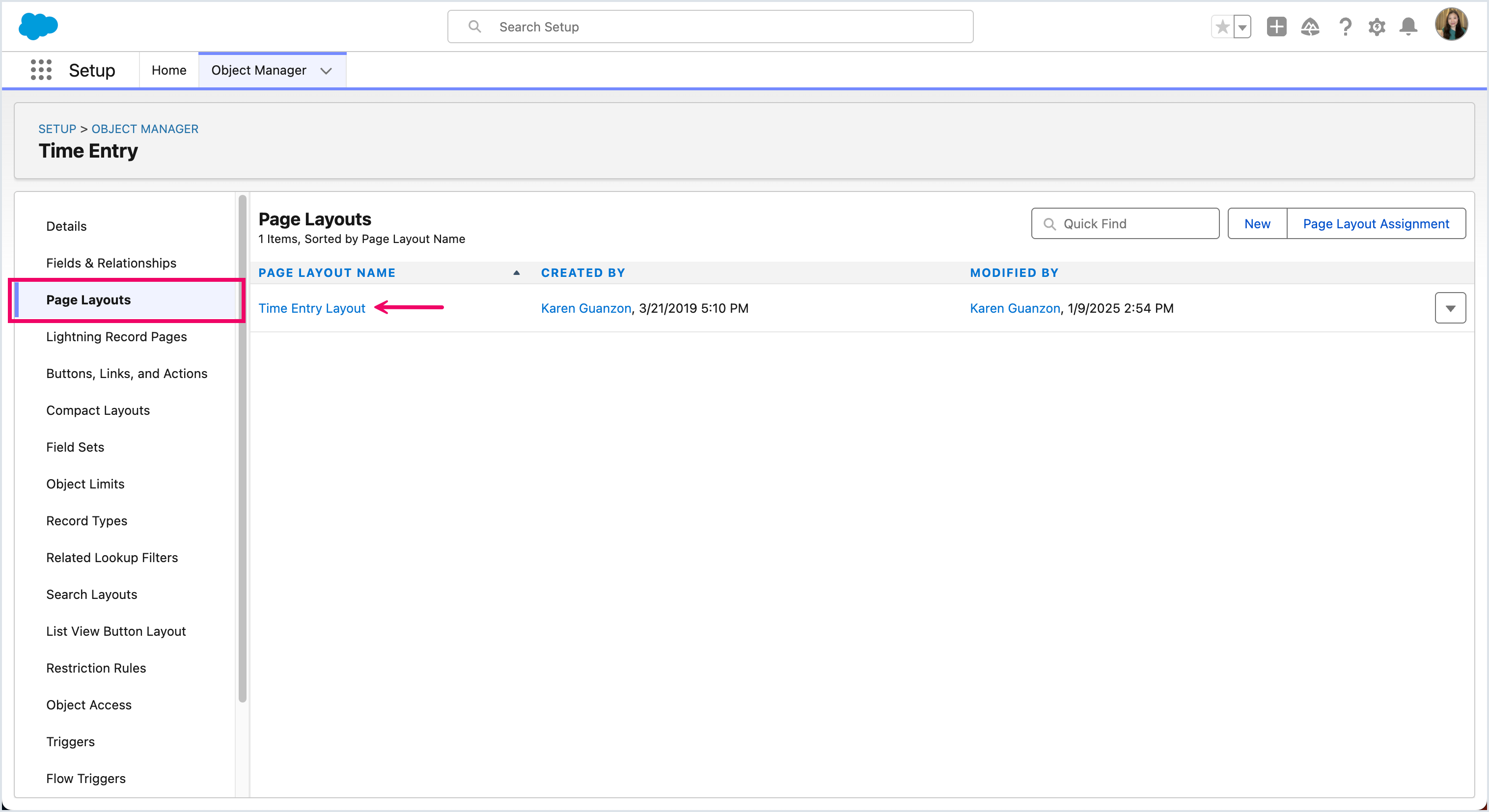Click the Quick Find magnifier icon
The height and width of the screenshot is (812, 1489).
(1049, 224)
